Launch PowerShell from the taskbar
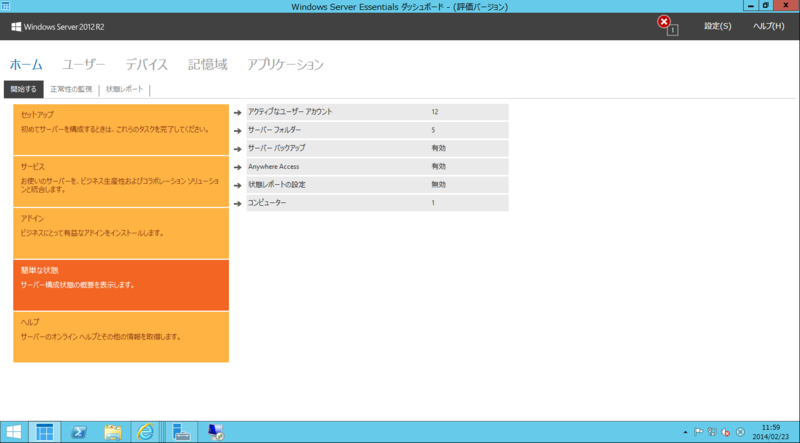The image size is (800, 443). point(78,432)
